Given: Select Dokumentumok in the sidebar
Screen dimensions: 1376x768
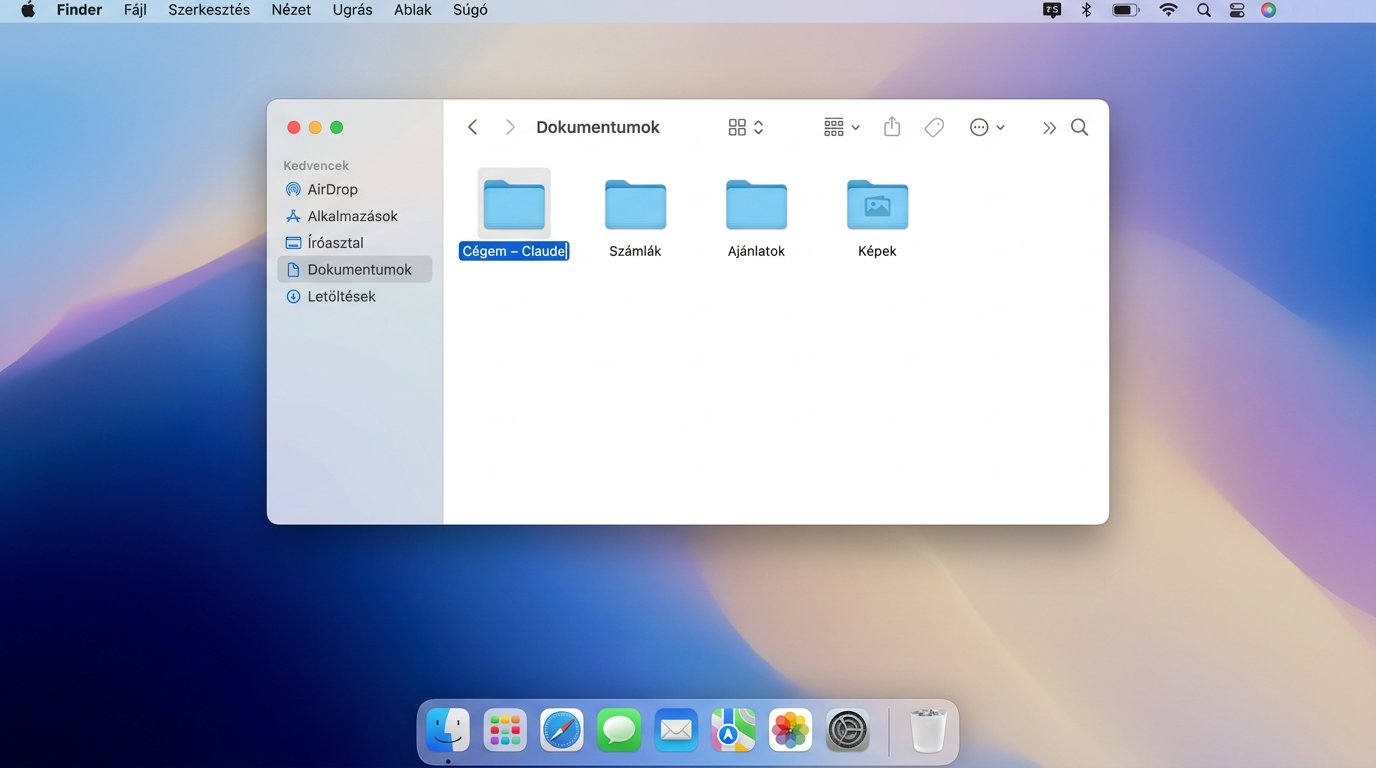Looking at the screenshot, I should (x=355, y=270).
